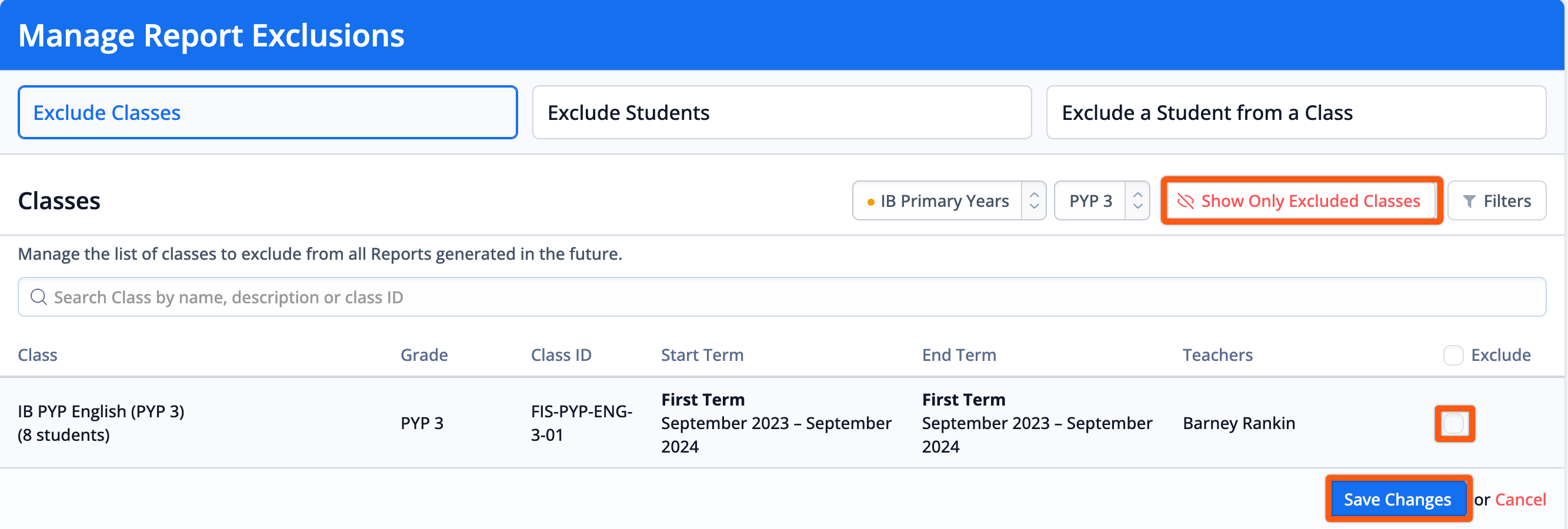Toggle Show Only Excluded Classes
This screenshot has width=1568, height=529.
point(1302,200)
